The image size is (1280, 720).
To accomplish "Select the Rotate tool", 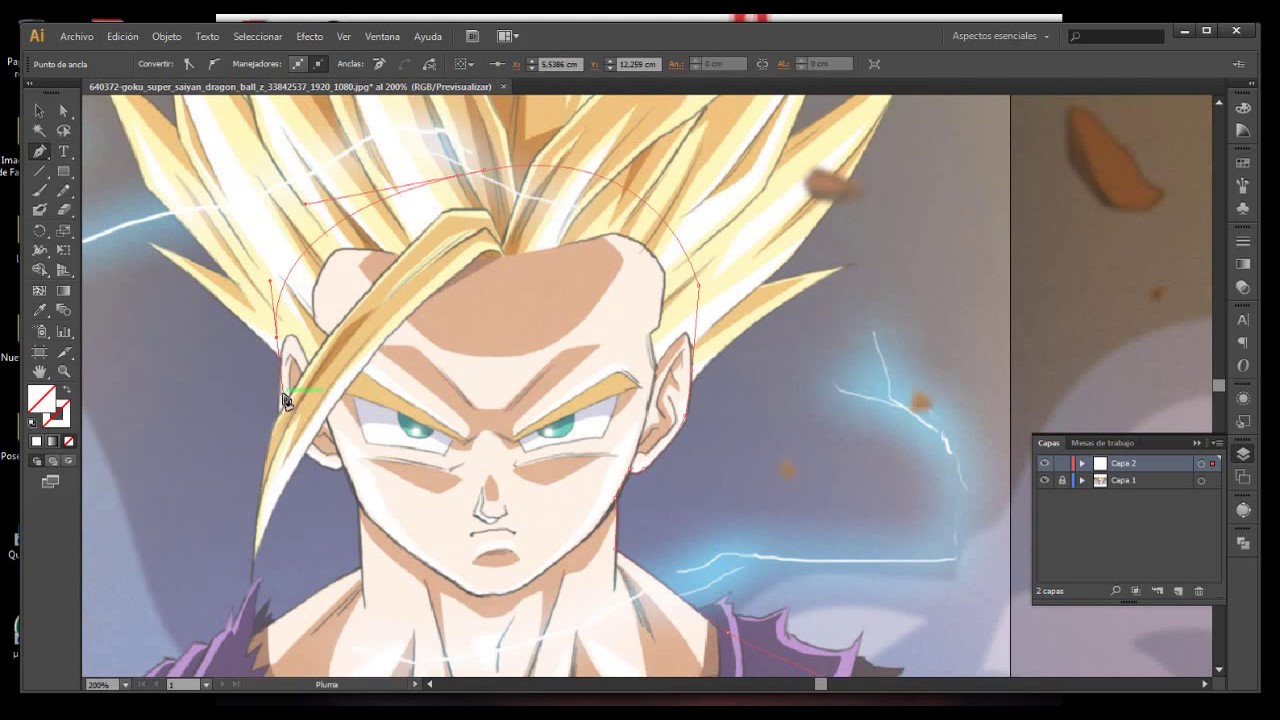I will (x=39, y=231).
